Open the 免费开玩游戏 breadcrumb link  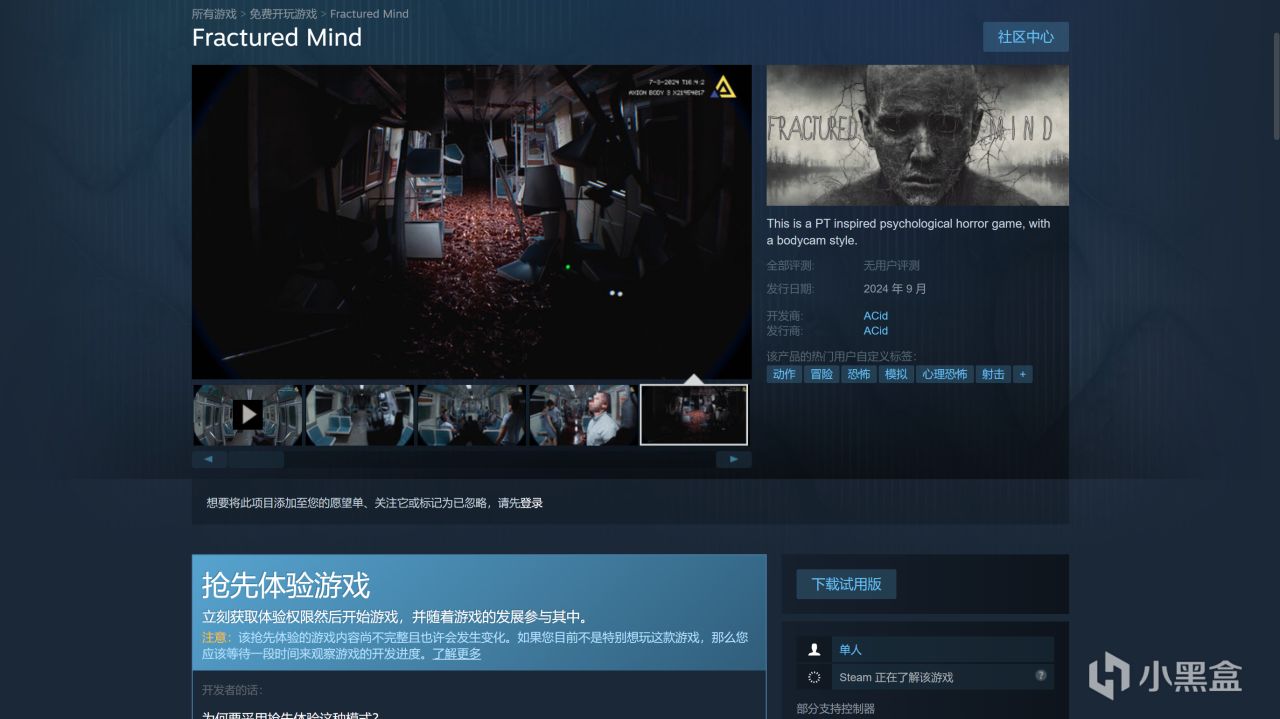point(283,14)
